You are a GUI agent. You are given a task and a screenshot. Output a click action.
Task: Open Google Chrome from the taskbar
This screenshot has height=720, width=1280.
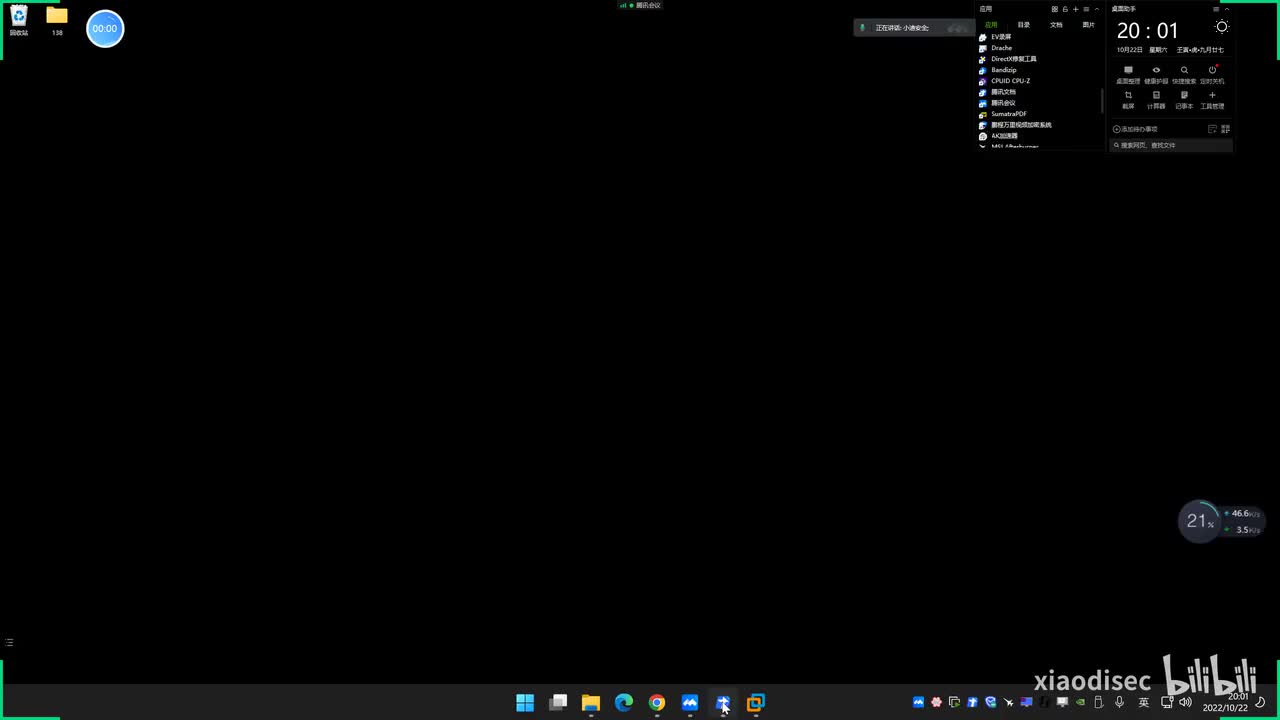click(657, 703)
